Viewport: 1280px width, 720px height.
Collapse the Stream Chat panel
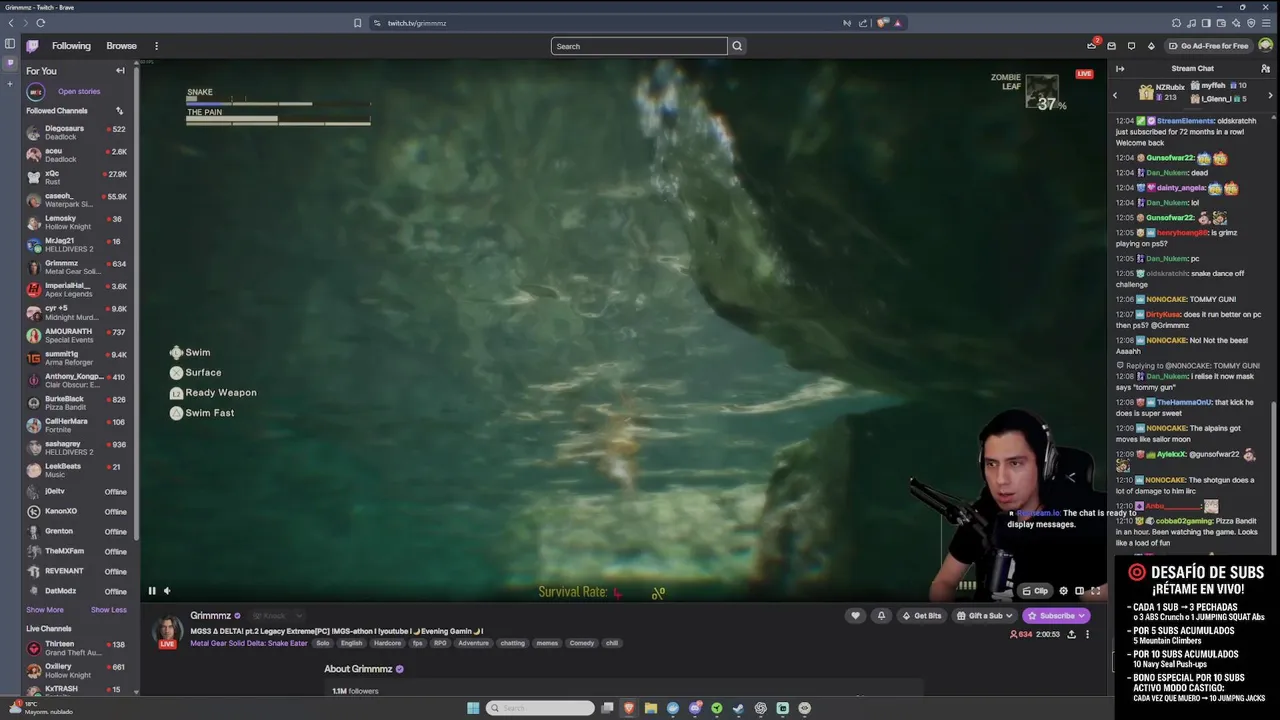click(x=1120, y=69)
